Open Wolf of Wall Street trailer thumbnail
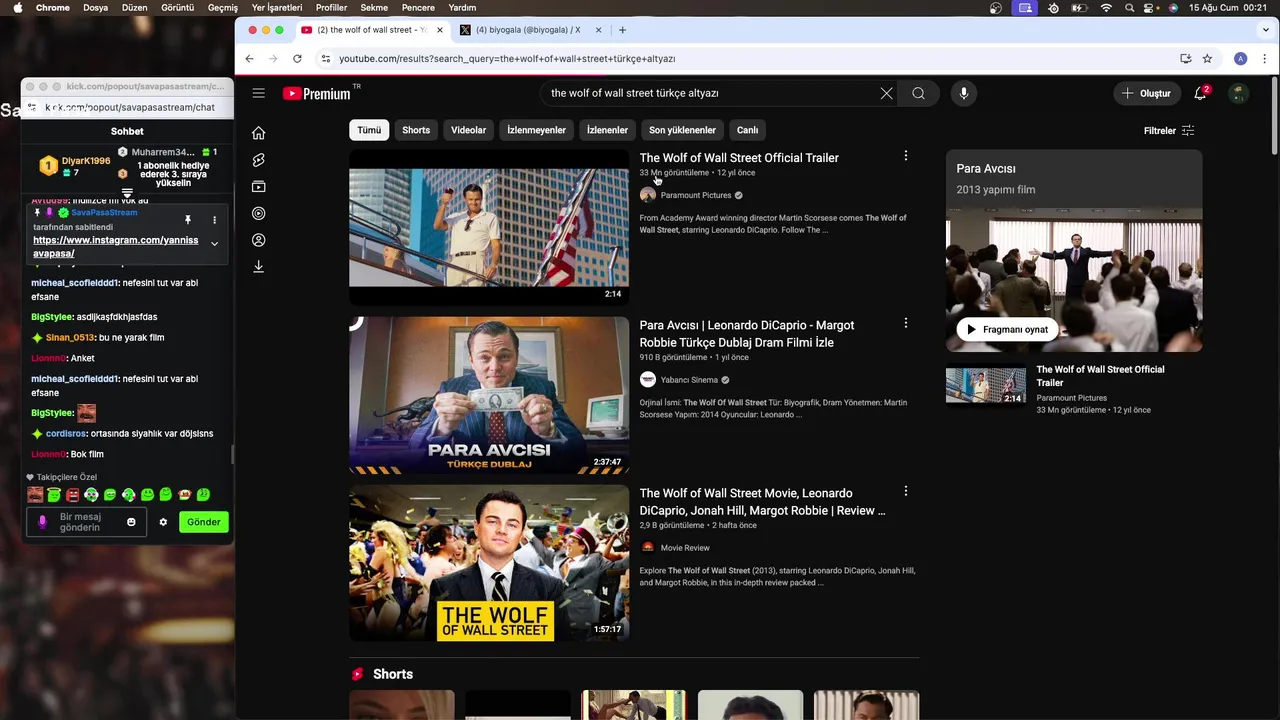1280x720 pixels. click(489, 226)
